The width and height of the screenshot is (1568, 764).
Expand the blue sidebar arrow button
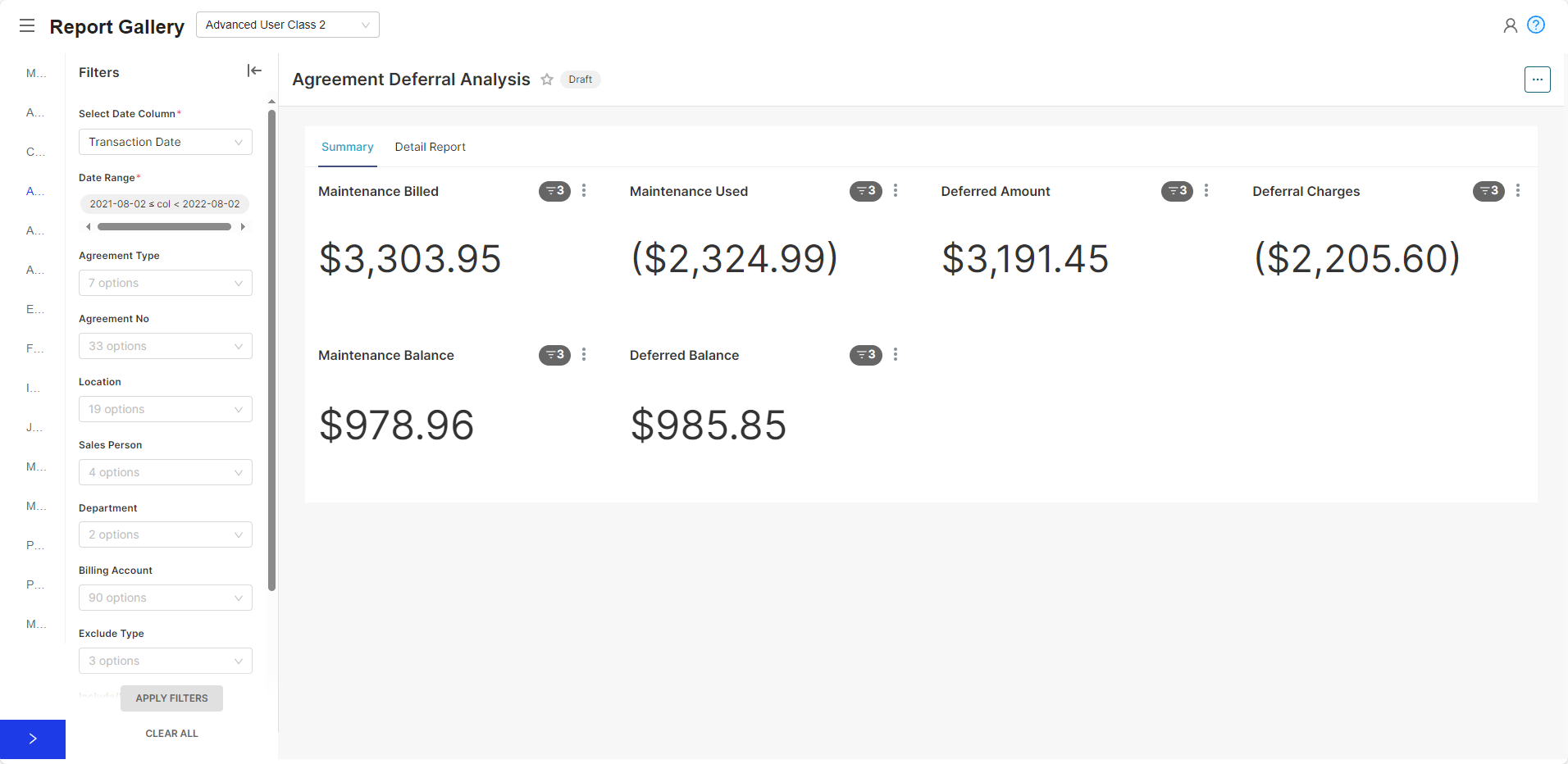pyautogui.click(x=33, y=739)
